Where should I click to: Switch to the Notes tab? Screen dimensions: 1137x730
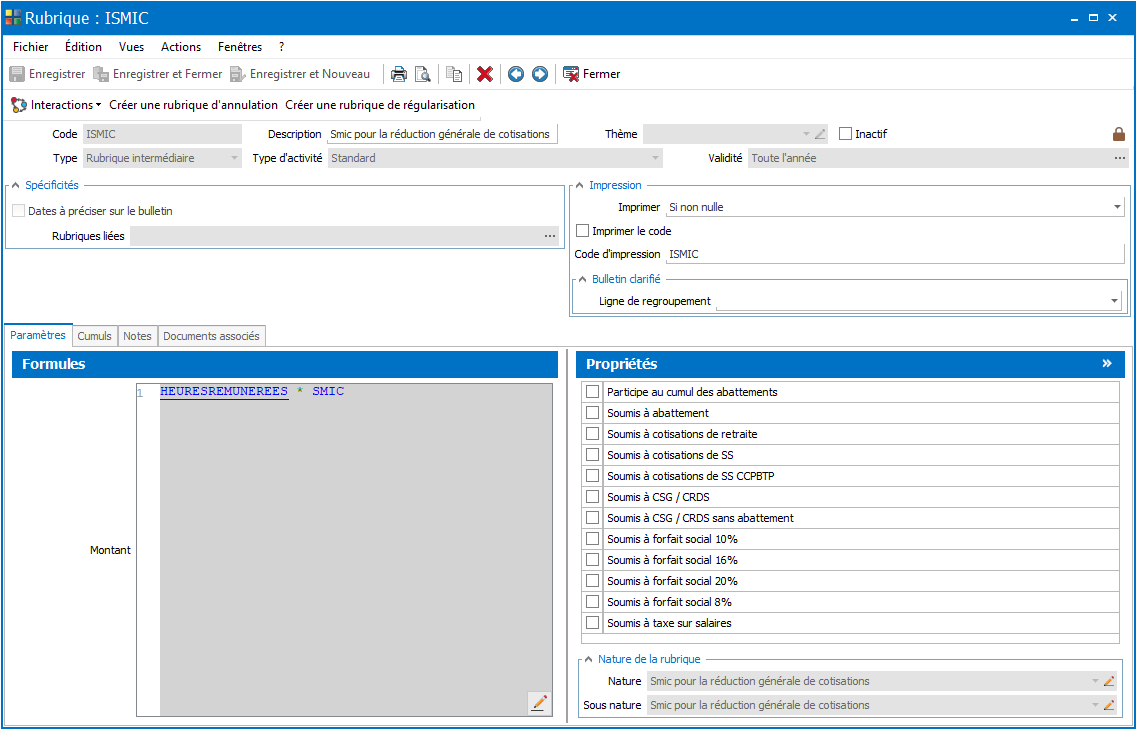click(137, 336)
